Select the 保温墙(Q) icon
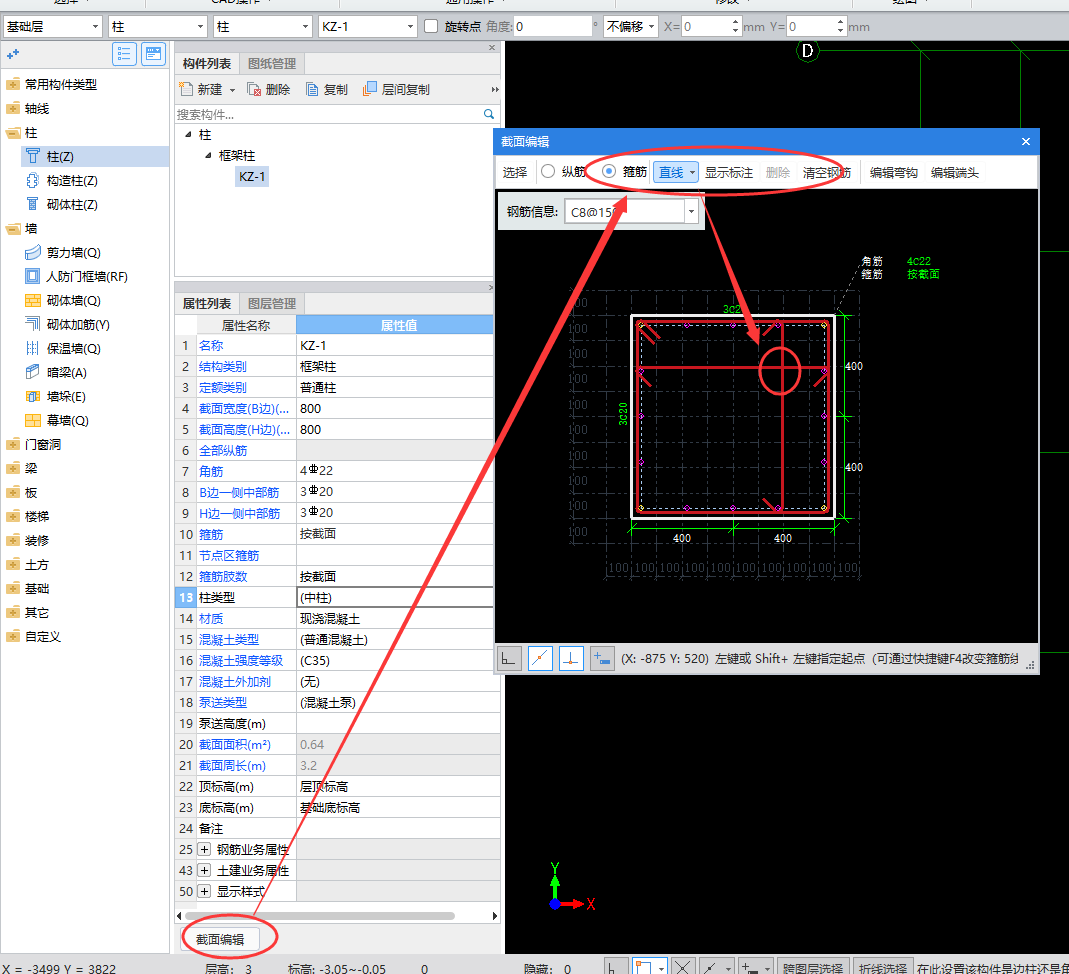The height and width of the screenshot is (974, 1069). click(x=32, y=348)
